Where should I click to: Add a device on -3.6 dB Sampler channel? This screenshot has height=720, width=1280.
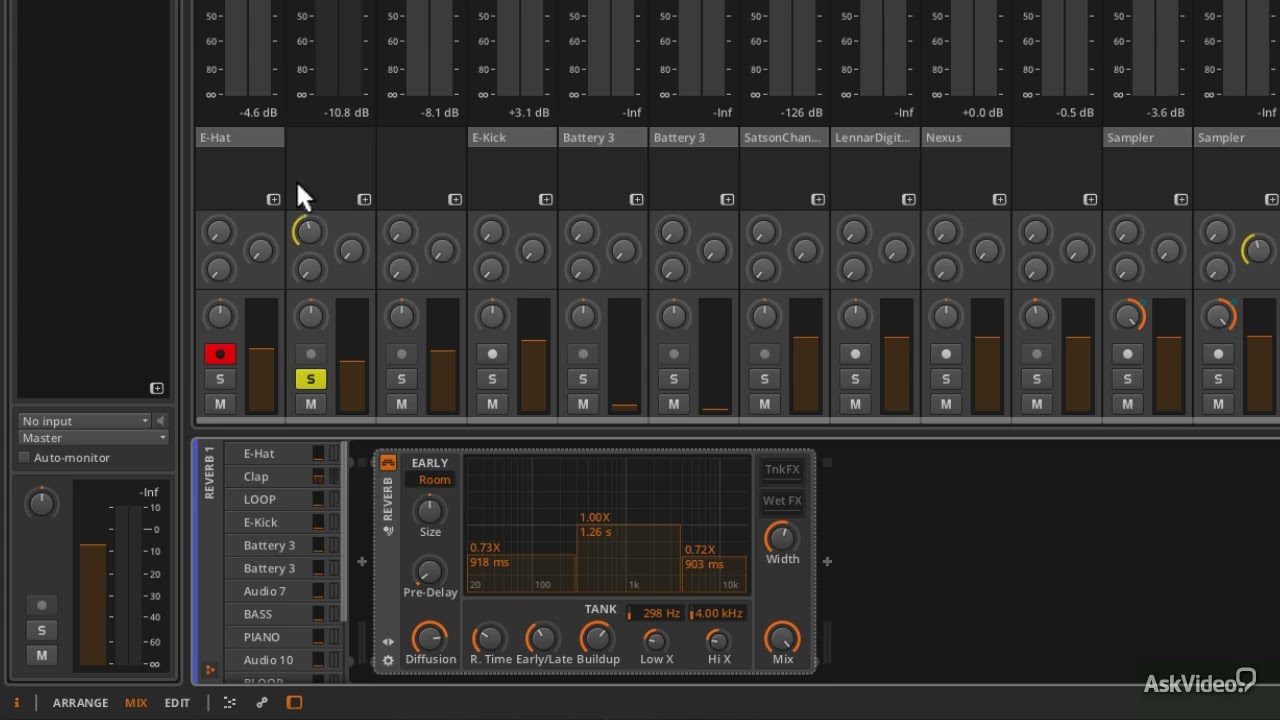click(1181, 200)
